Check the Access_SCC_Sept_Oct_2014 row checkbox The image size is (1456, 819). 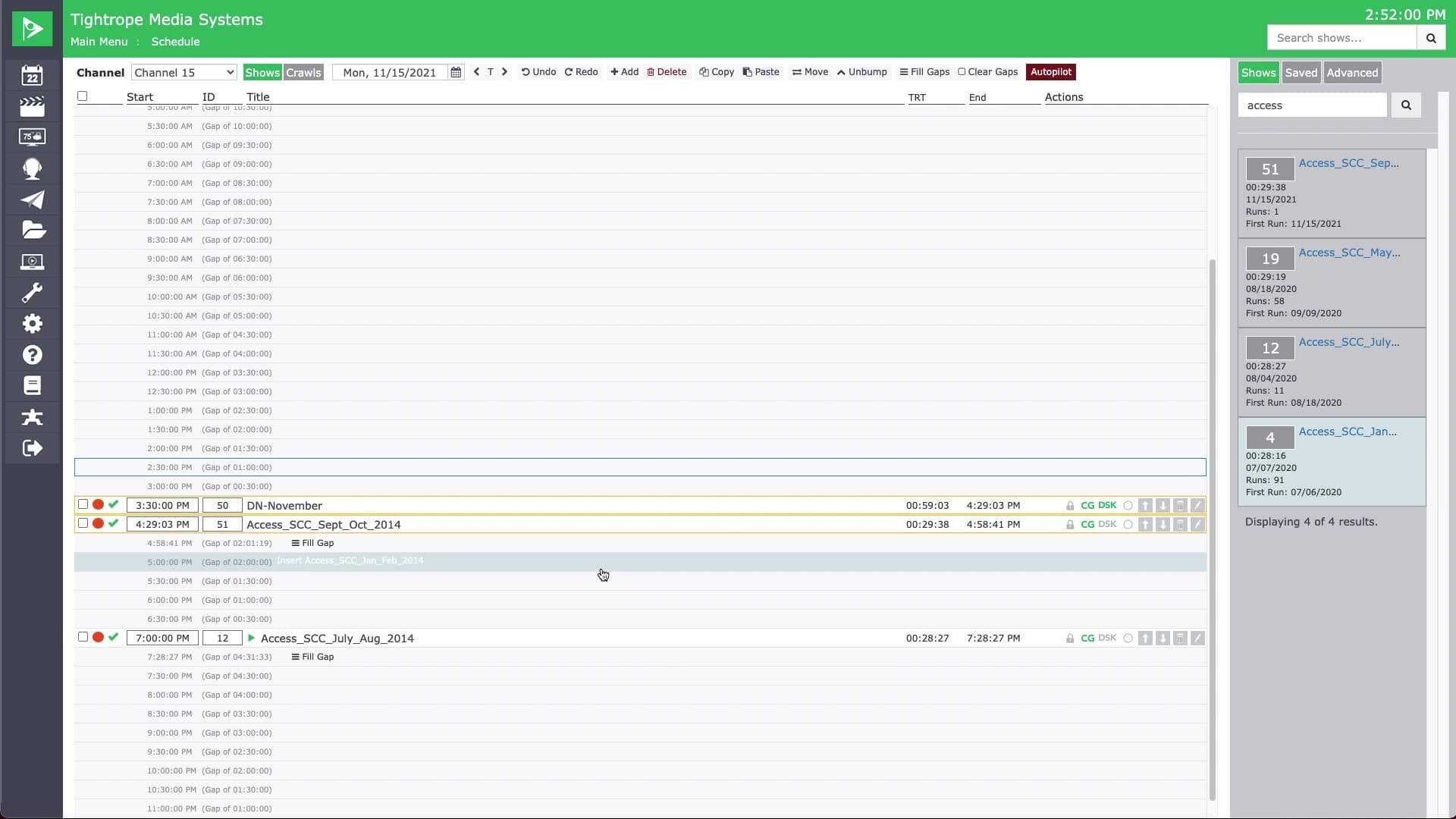click(x=83, y=523)
